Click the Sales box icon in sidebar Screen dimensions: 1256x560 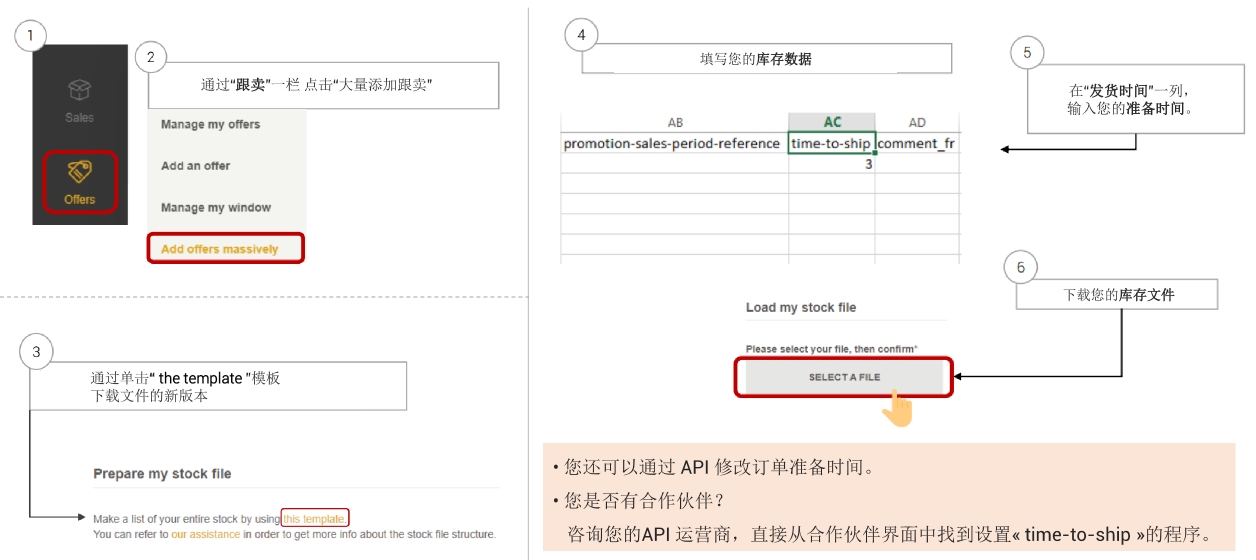coord(80,90)
